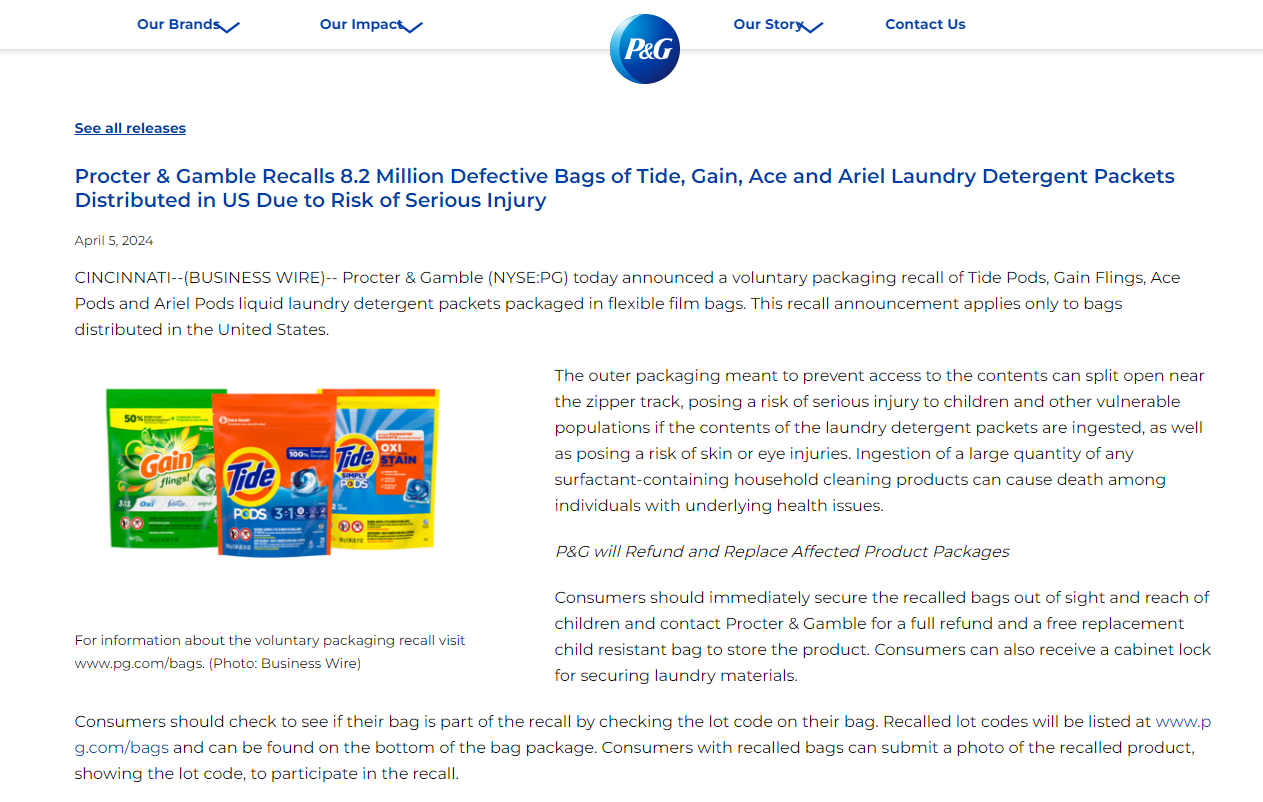Click the recall press release headline
The image size is (1263, 802).
pos(624,188)
